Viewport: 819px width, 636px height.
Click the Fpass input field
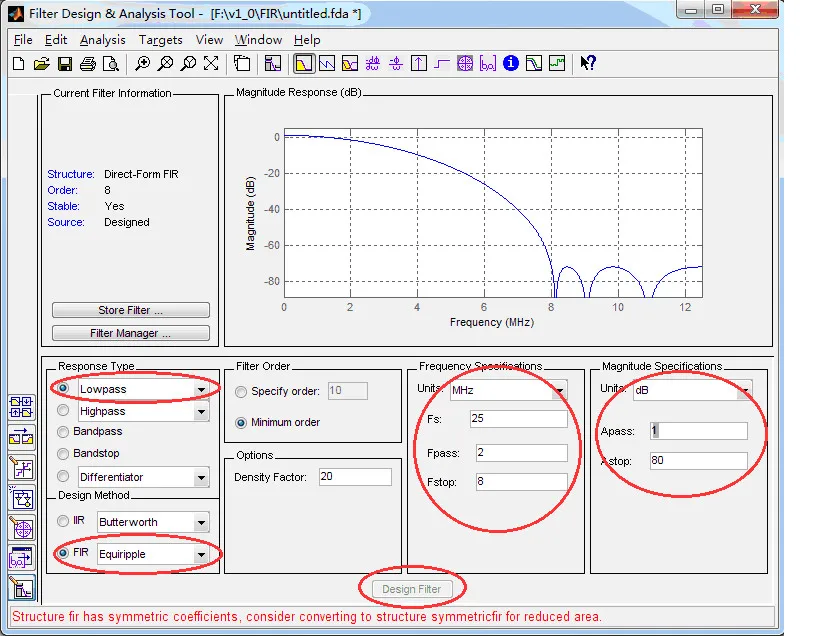[x=521, y=453]
